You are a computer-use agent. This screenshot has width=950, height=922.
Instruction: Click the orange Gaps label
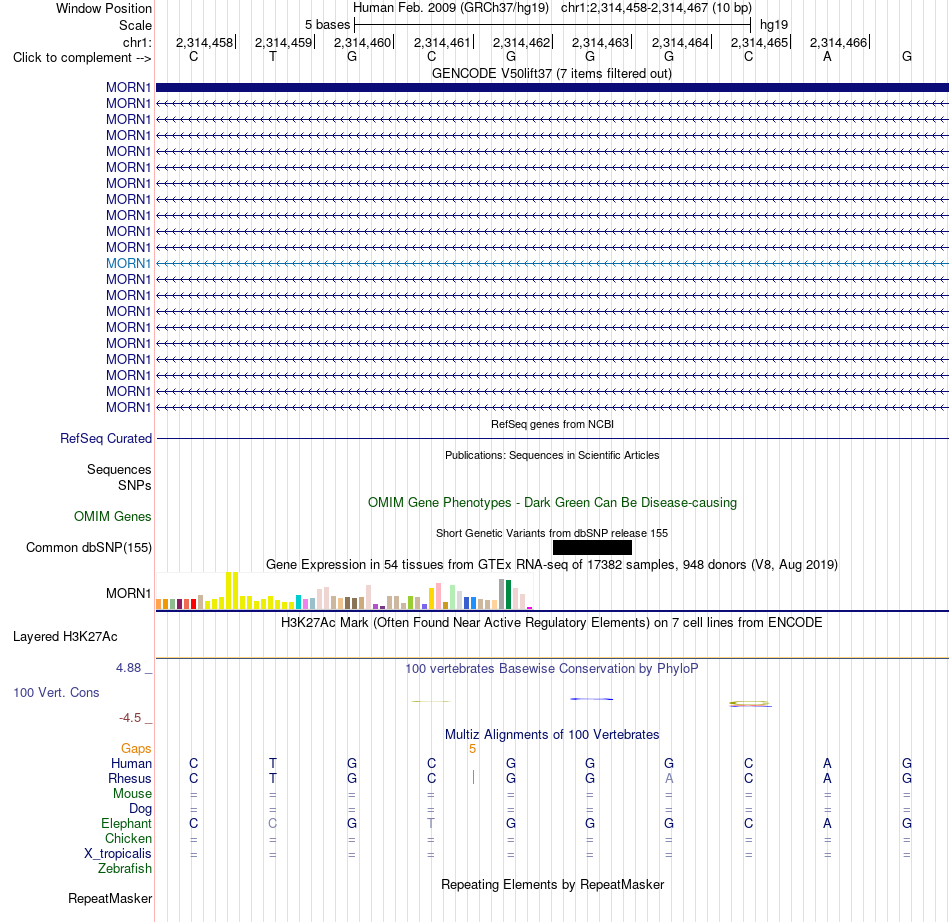pyautogui.click(x=136, y=749)
